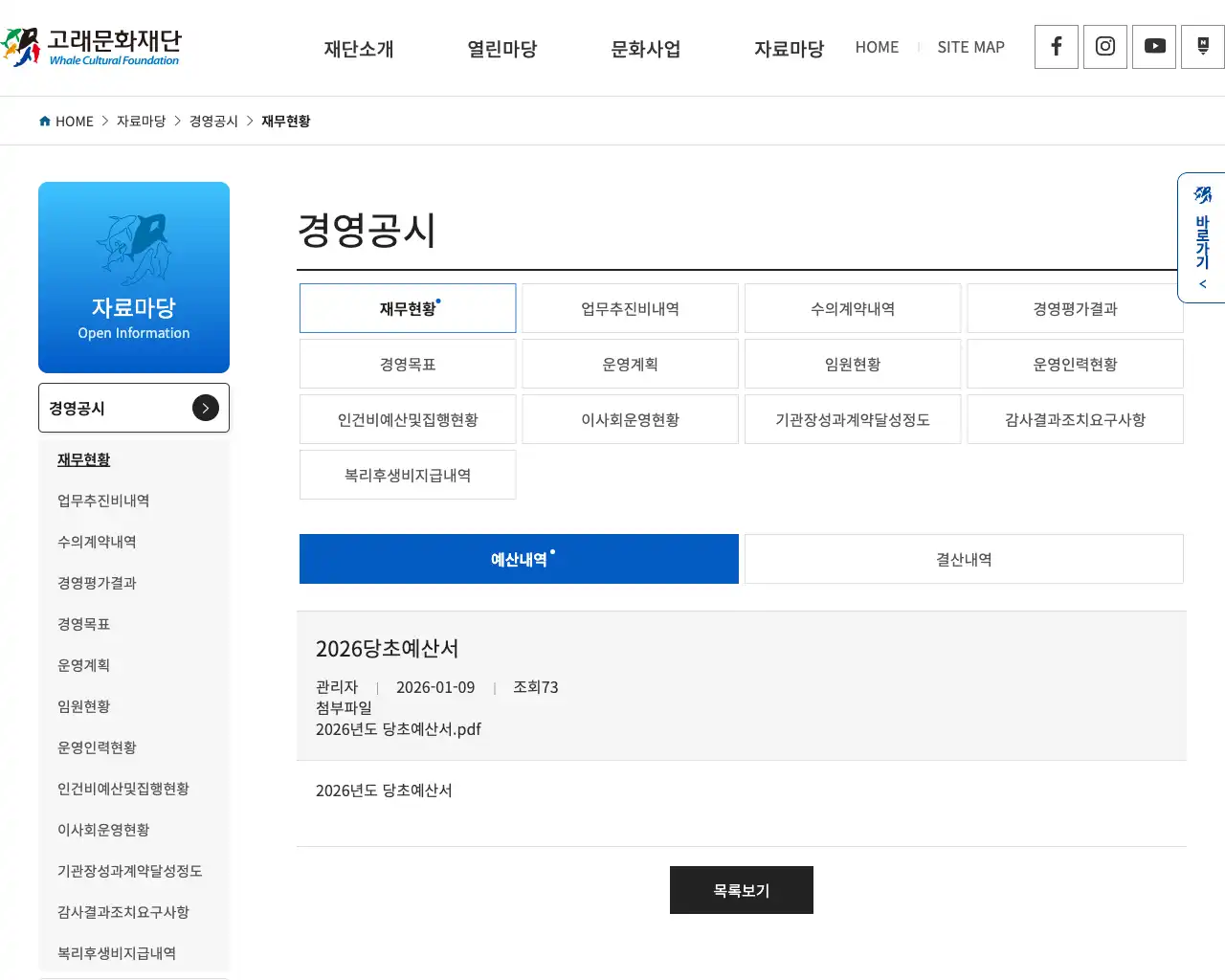Image resolution: width=1225 pixels, height=980 pixels.
Task: Click the Instagram icon in the header
Action: tap(1104, 47)
